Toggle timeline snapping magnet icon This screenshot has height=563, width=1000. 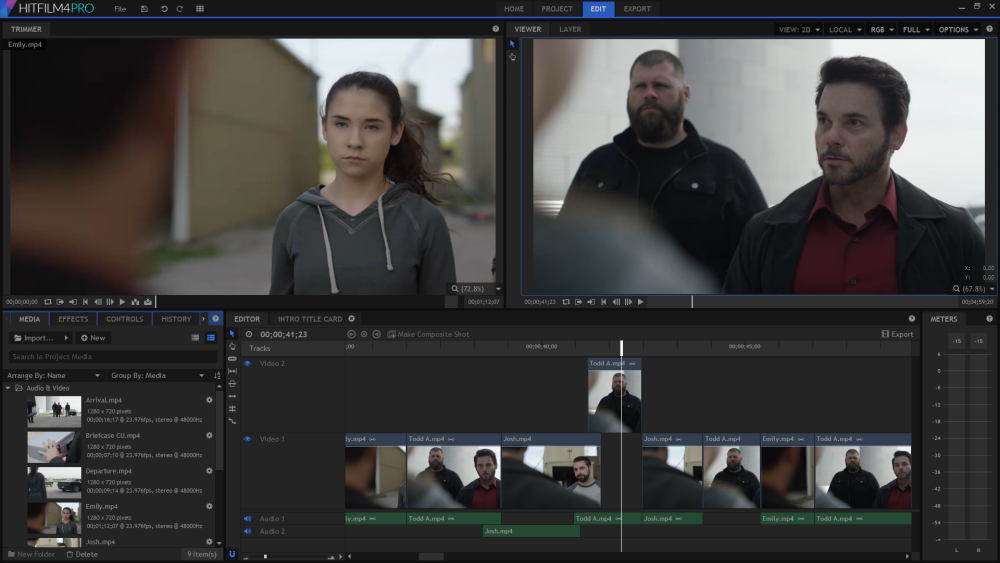(x=232, y=554)
